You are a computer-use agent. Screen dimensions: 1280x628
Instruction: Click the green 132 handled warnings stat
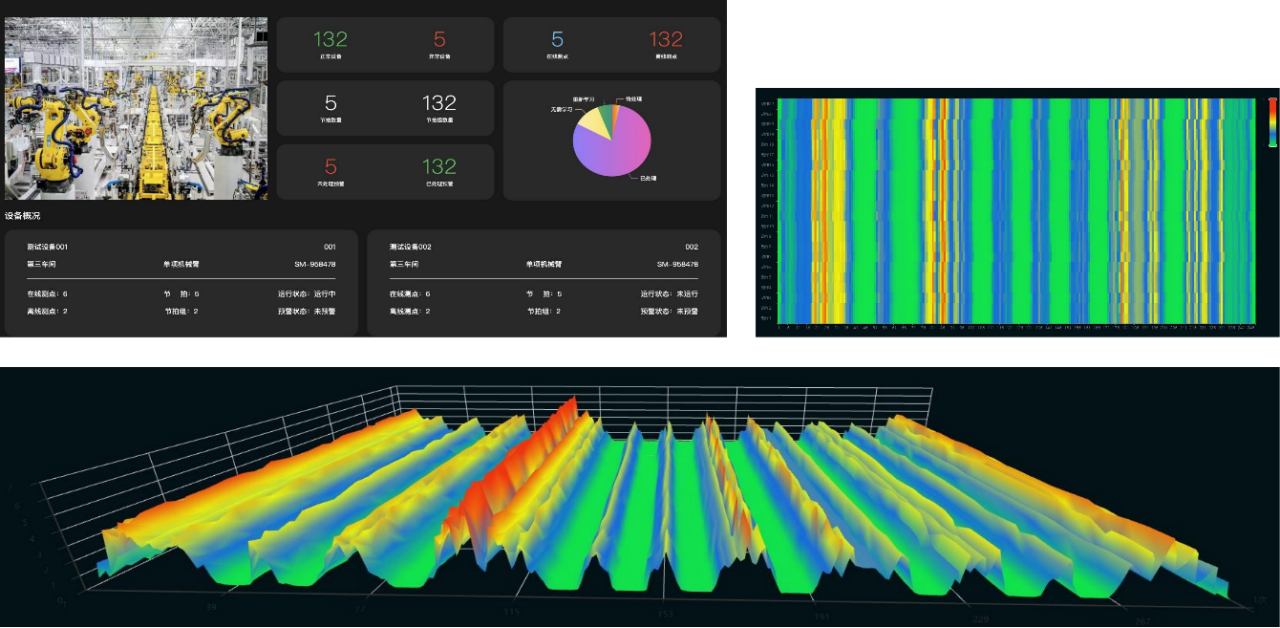click(439, 167)
